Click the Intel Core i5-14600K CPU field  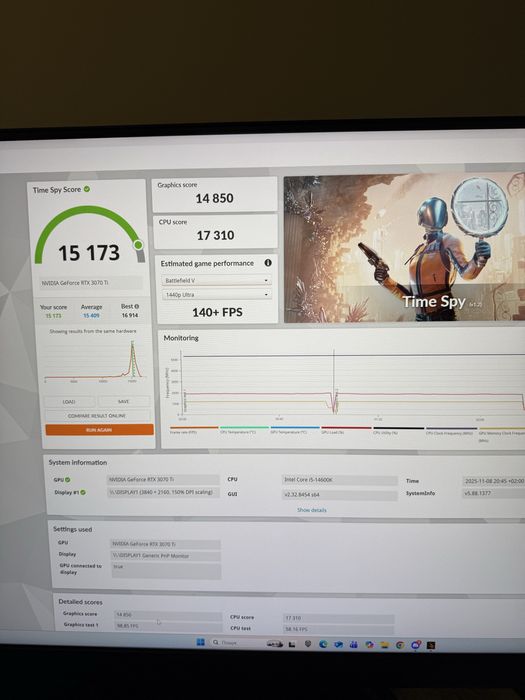tap(339, 480)
